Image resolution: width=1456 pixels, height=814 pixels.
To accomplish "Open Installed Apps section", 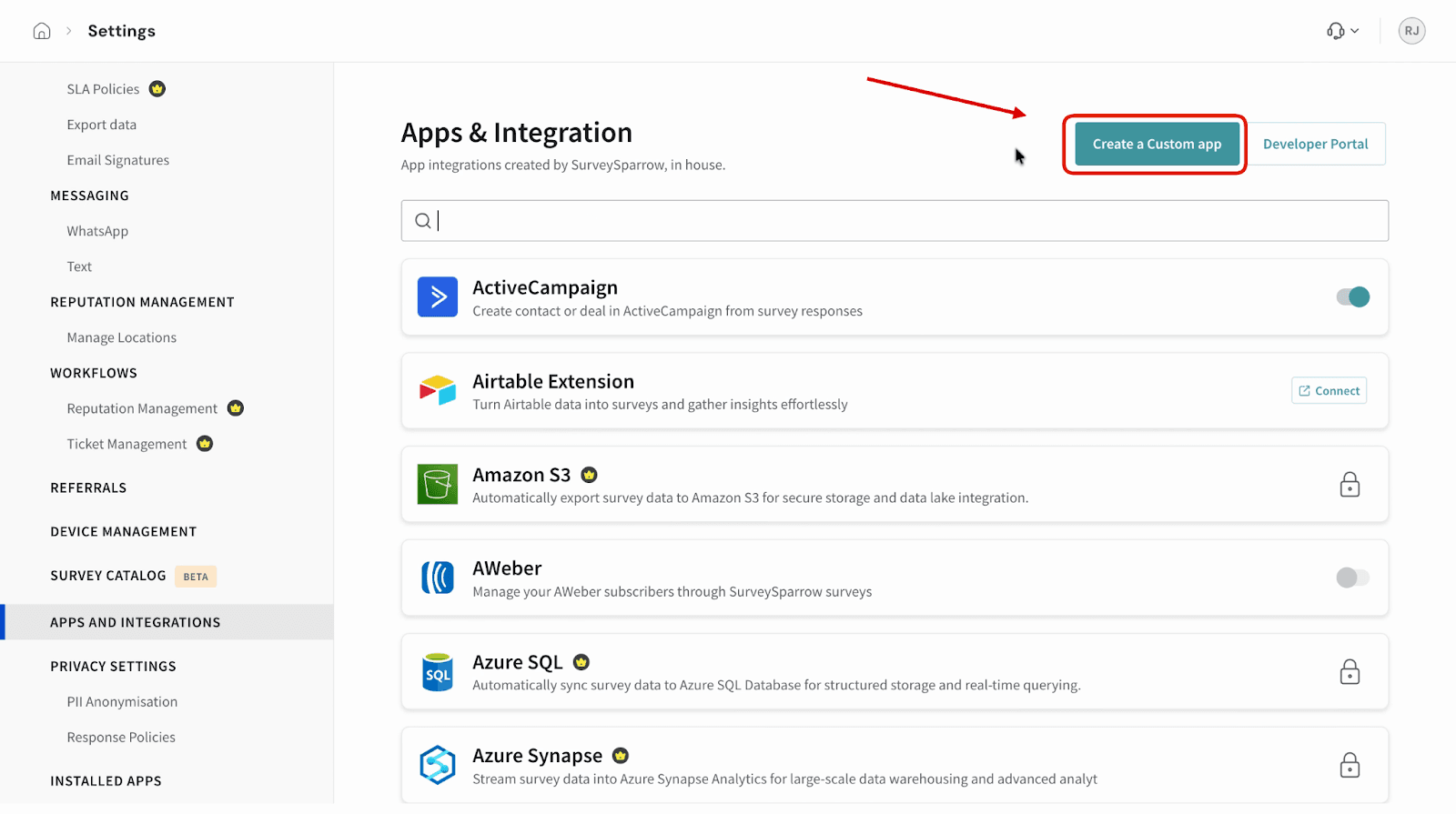I will pos(106,781).
